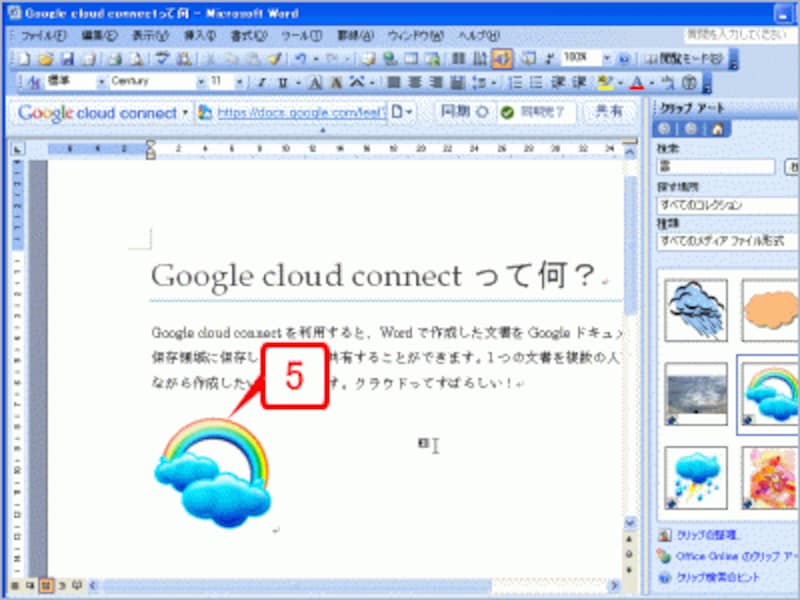Click the enclosed character icon
This screenshot has width=800, height=600.
(x=689, y=82)
